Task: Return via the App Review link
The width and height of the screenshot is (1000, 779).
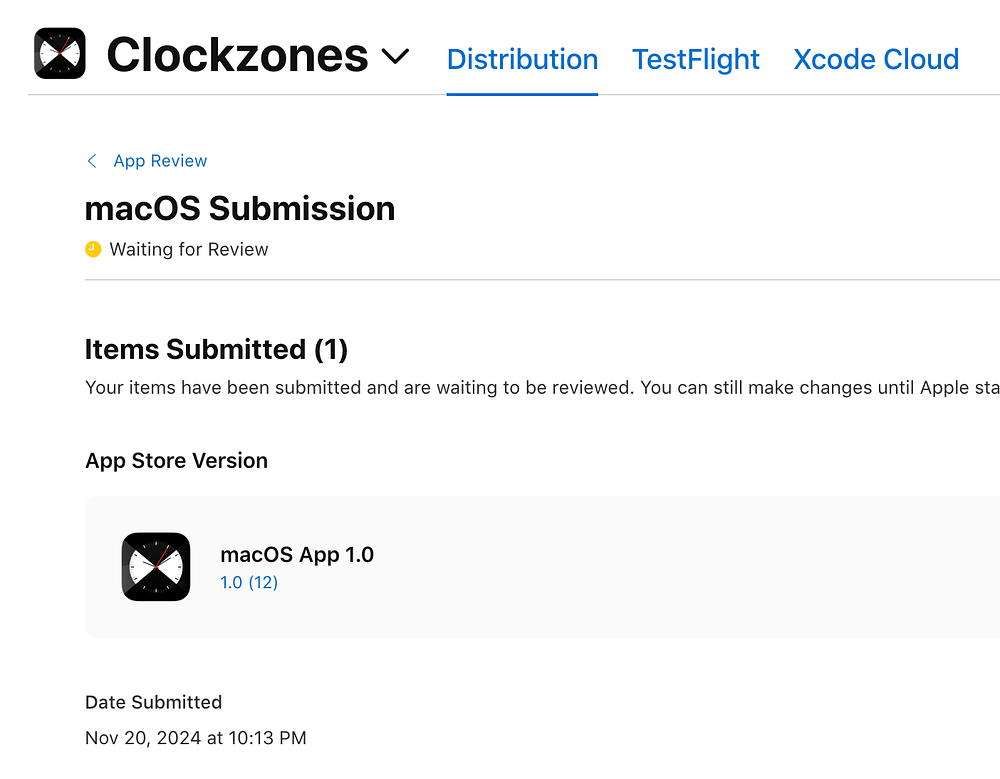Action: (160, 161)
